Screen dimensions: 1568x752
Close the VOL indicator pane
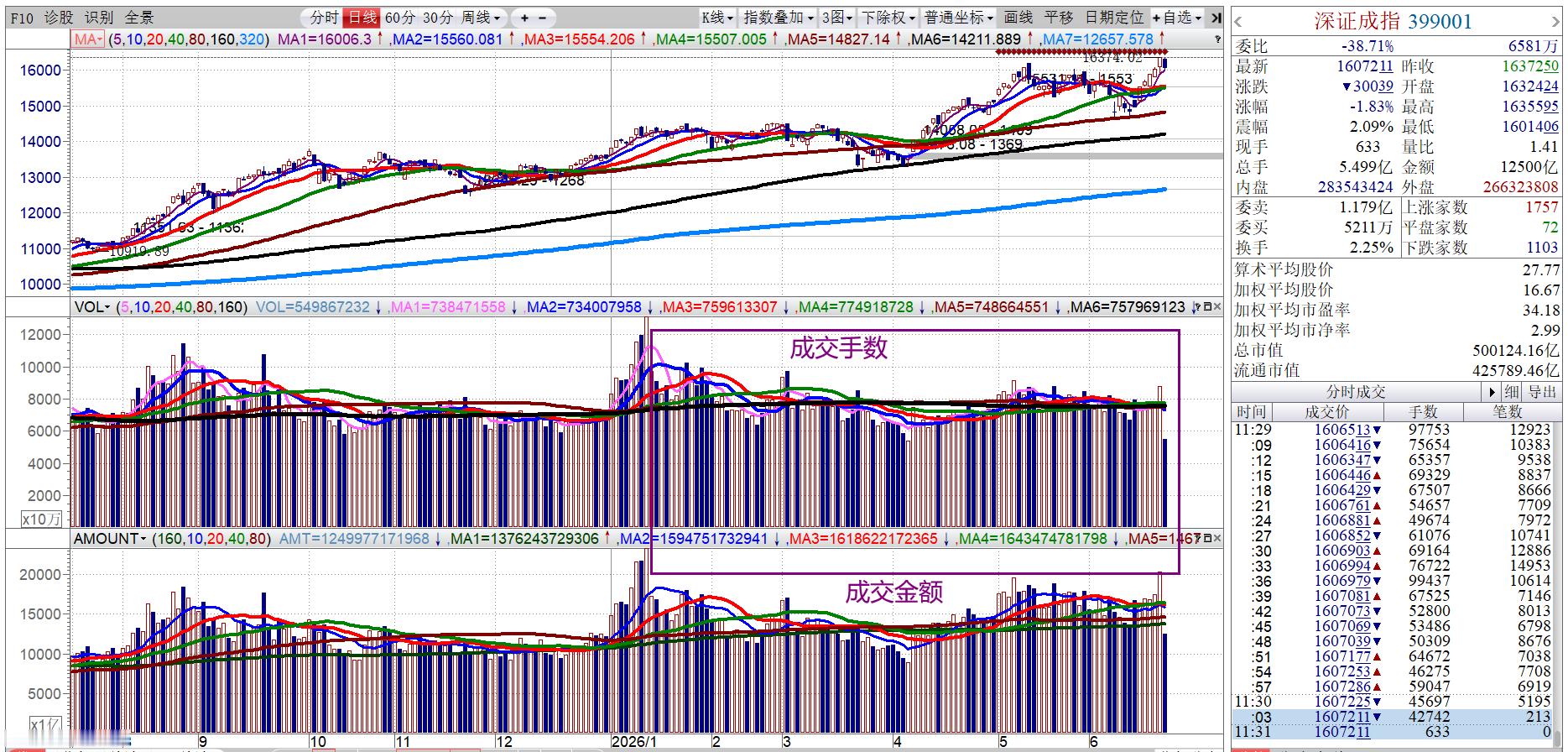[x=1218, y=307]
